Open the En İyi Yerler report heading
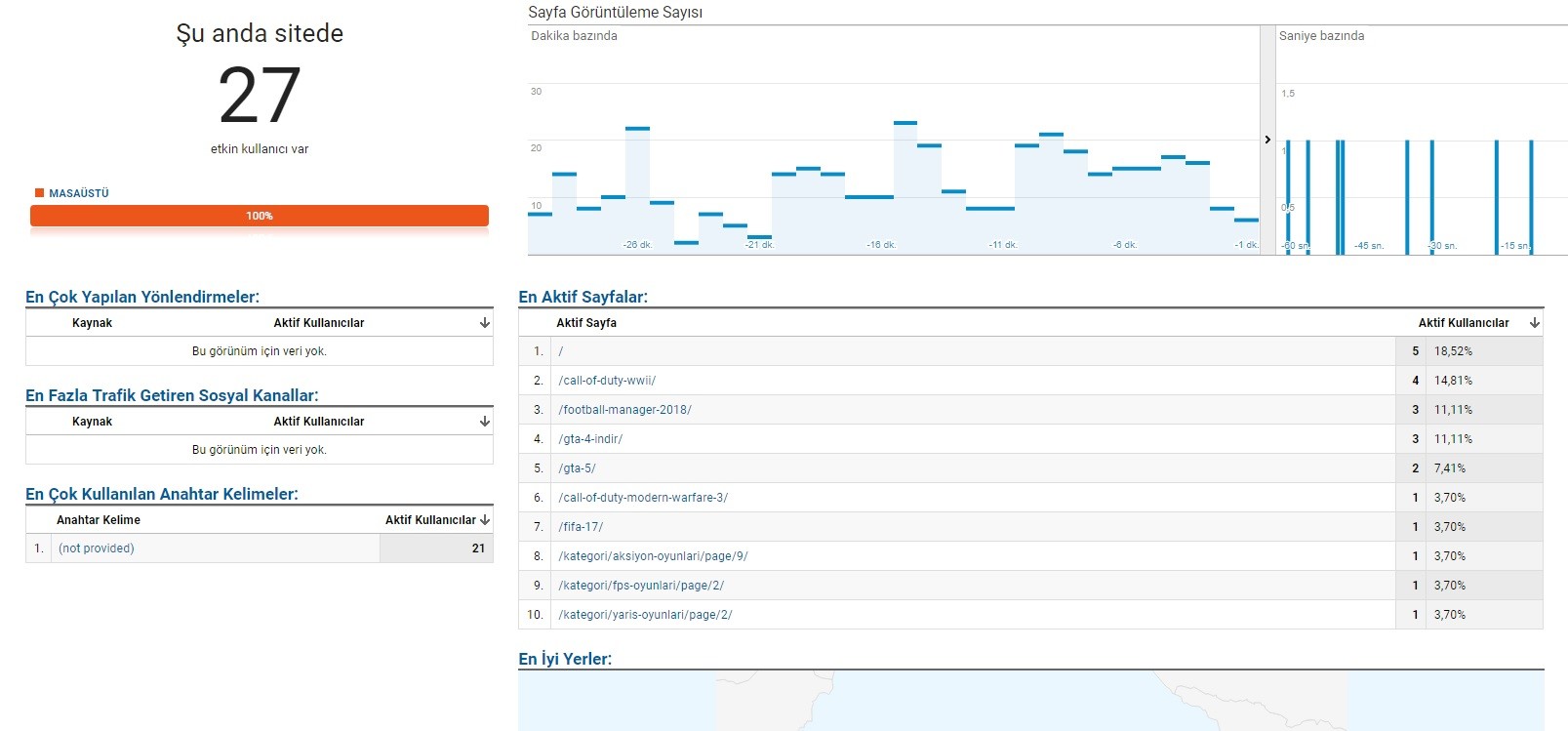The width and height of the screenshot is (1568, 731). click(x=565, y=659)
